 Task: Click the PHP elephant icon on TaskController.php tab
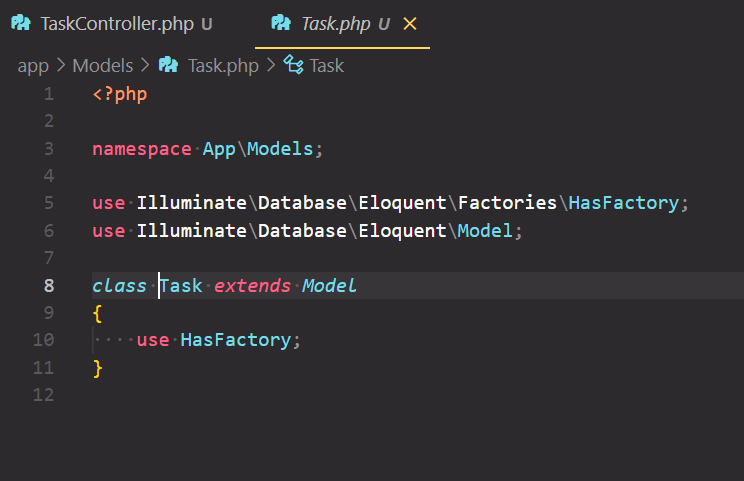click(21, 24)
